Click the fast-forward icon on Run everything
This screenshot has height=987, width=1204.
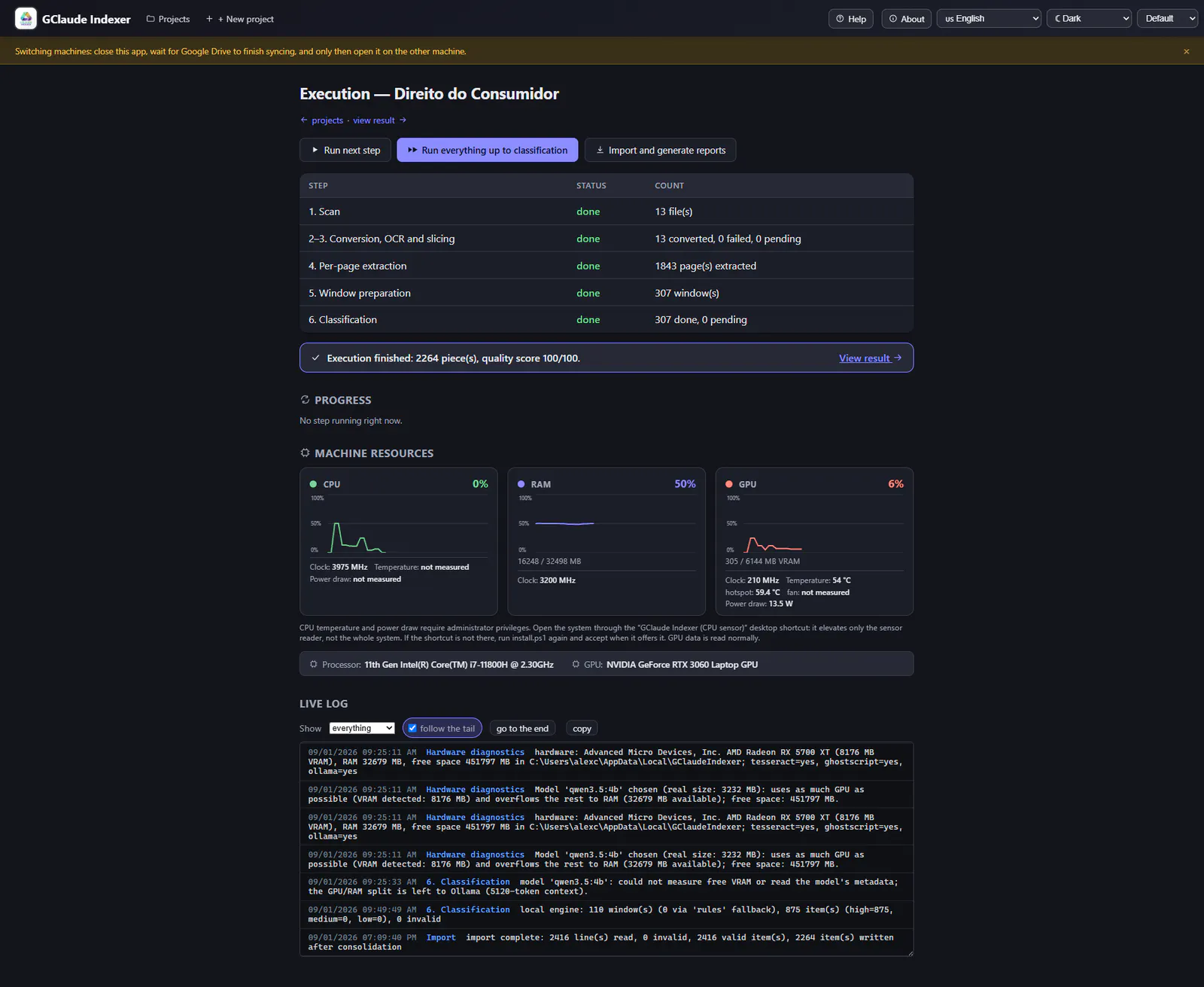click(x=412, y=150)
